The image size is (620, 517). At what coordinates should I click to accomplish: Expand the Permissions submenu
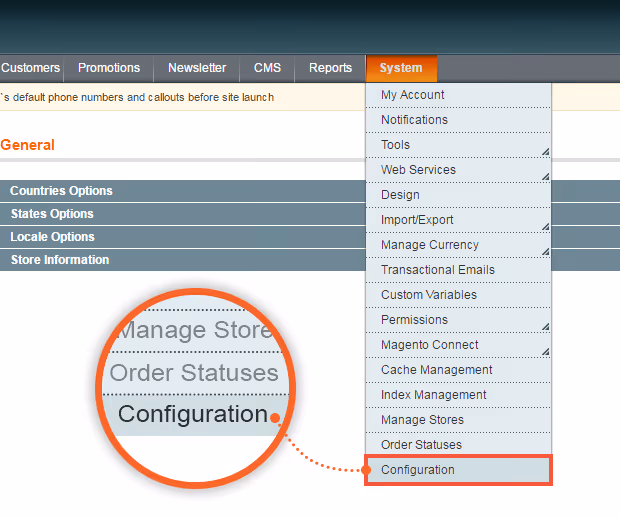pos(458,319)
